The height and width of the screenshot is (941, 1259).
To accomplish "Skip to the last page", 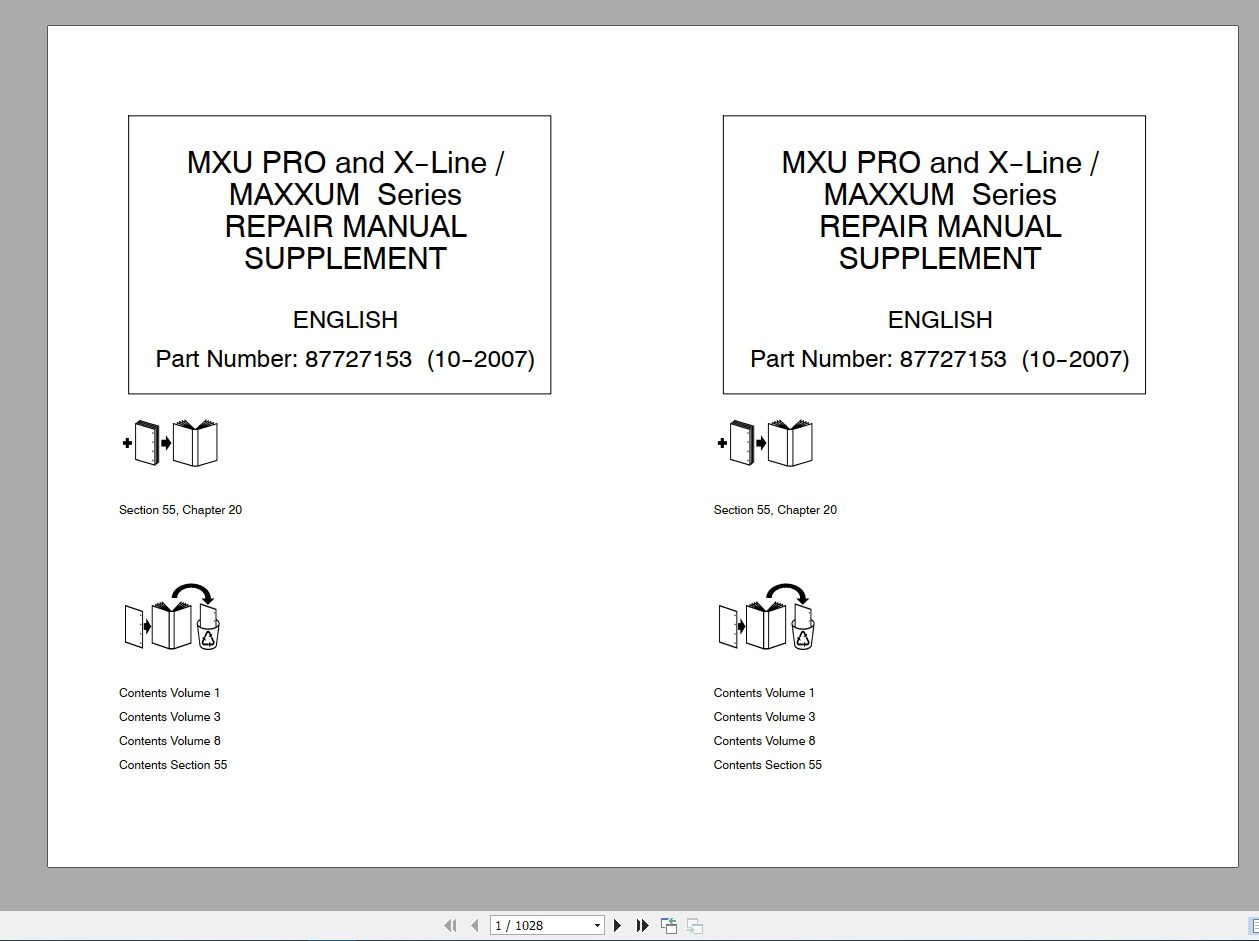I will (642, 925).
